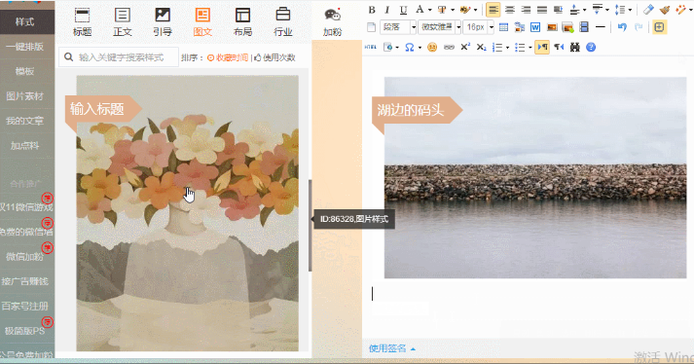694x364 pixels.
Task: Click the magnifier icon in the search box
Action: (x=69, y=57)
